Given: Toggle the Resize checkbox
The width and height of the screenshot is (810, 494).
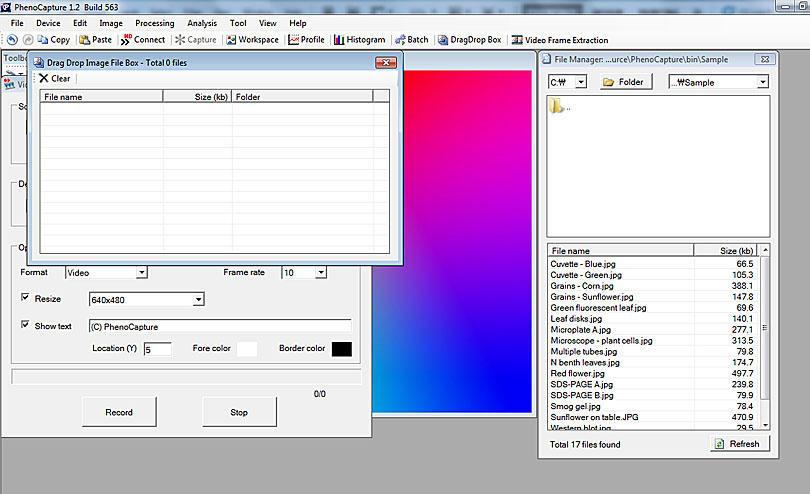Looking at the screenshot, I should click(26, 298).
